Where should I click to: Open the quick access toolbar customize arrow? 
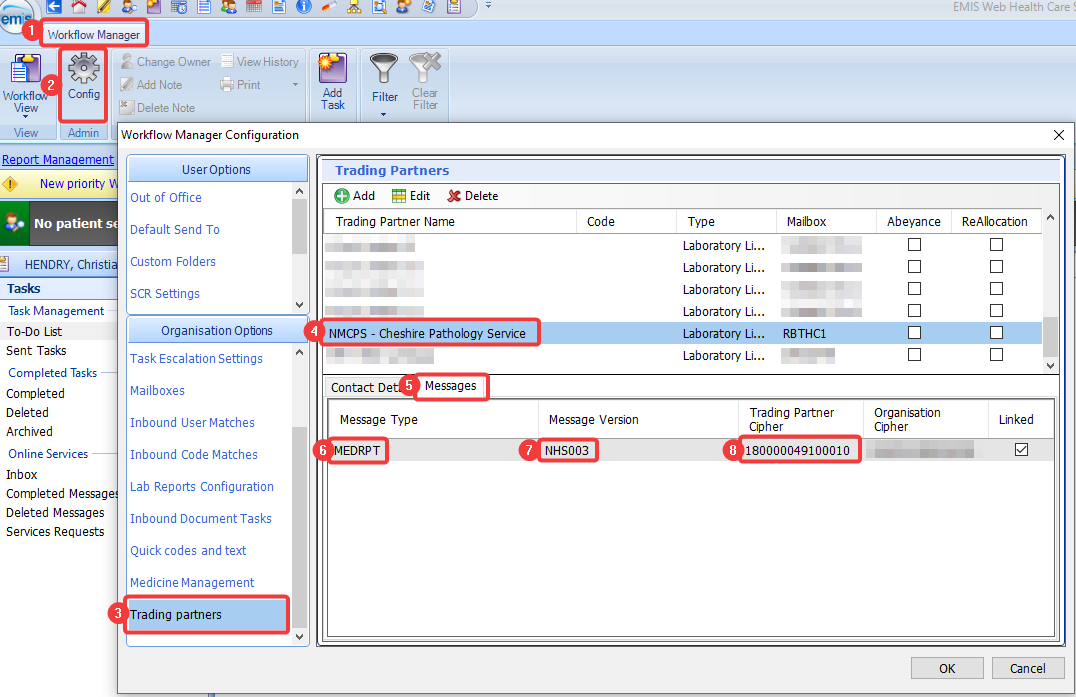488,5
